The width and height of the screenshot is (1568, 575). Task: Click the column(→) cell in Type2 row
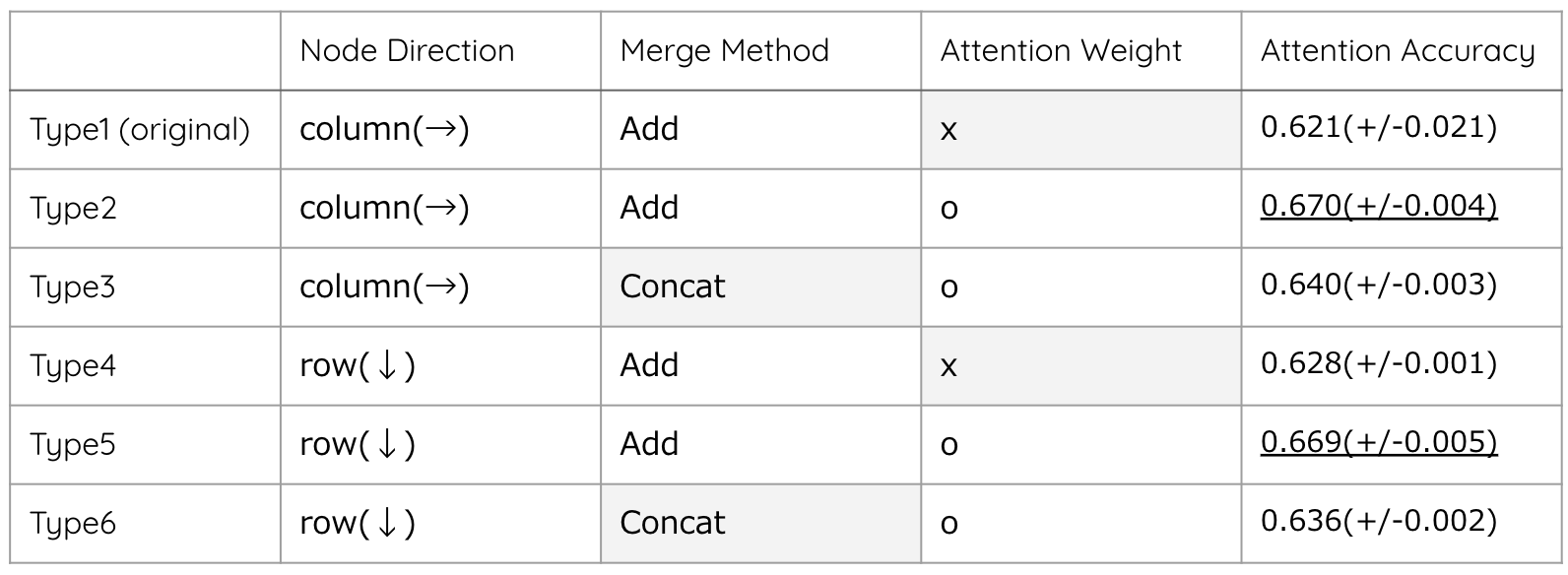click(384, 208)
